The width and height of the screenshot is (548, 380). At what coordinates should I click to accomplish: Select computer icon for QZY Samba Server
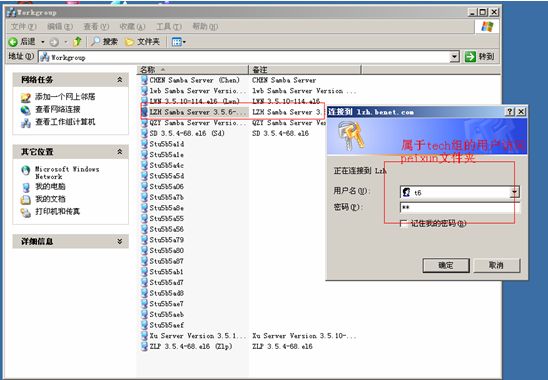[x=144, y=123]
